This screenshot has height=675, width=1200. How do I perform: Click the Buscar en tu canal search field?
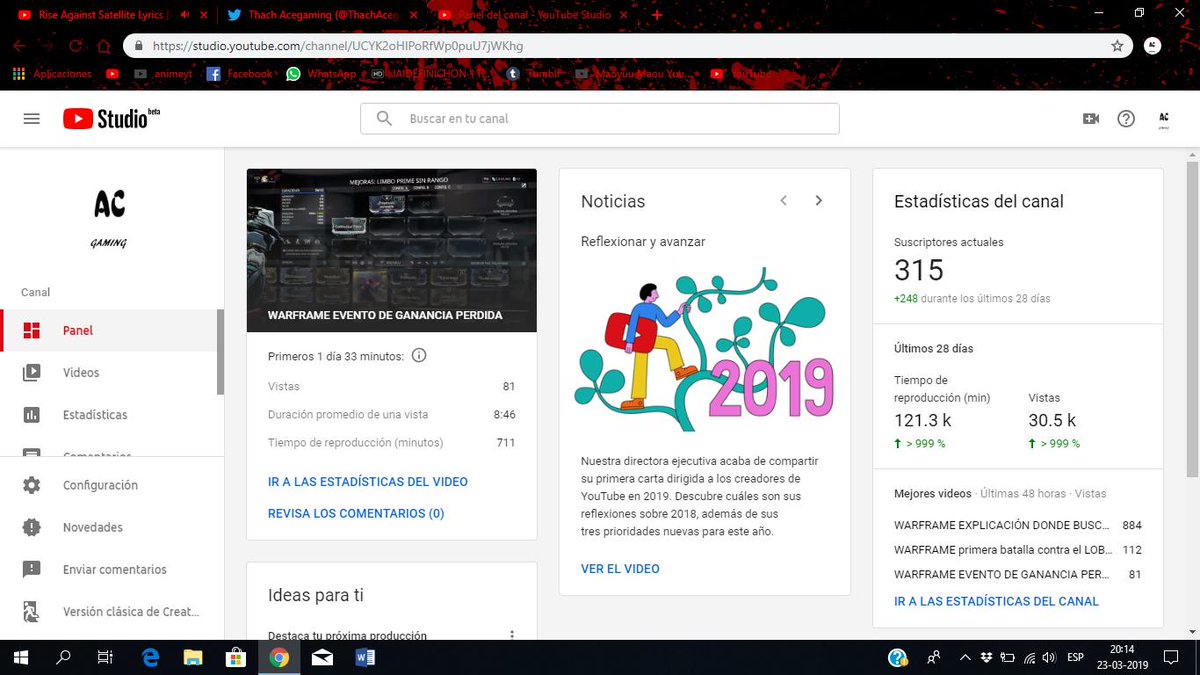tap(600, 118)
